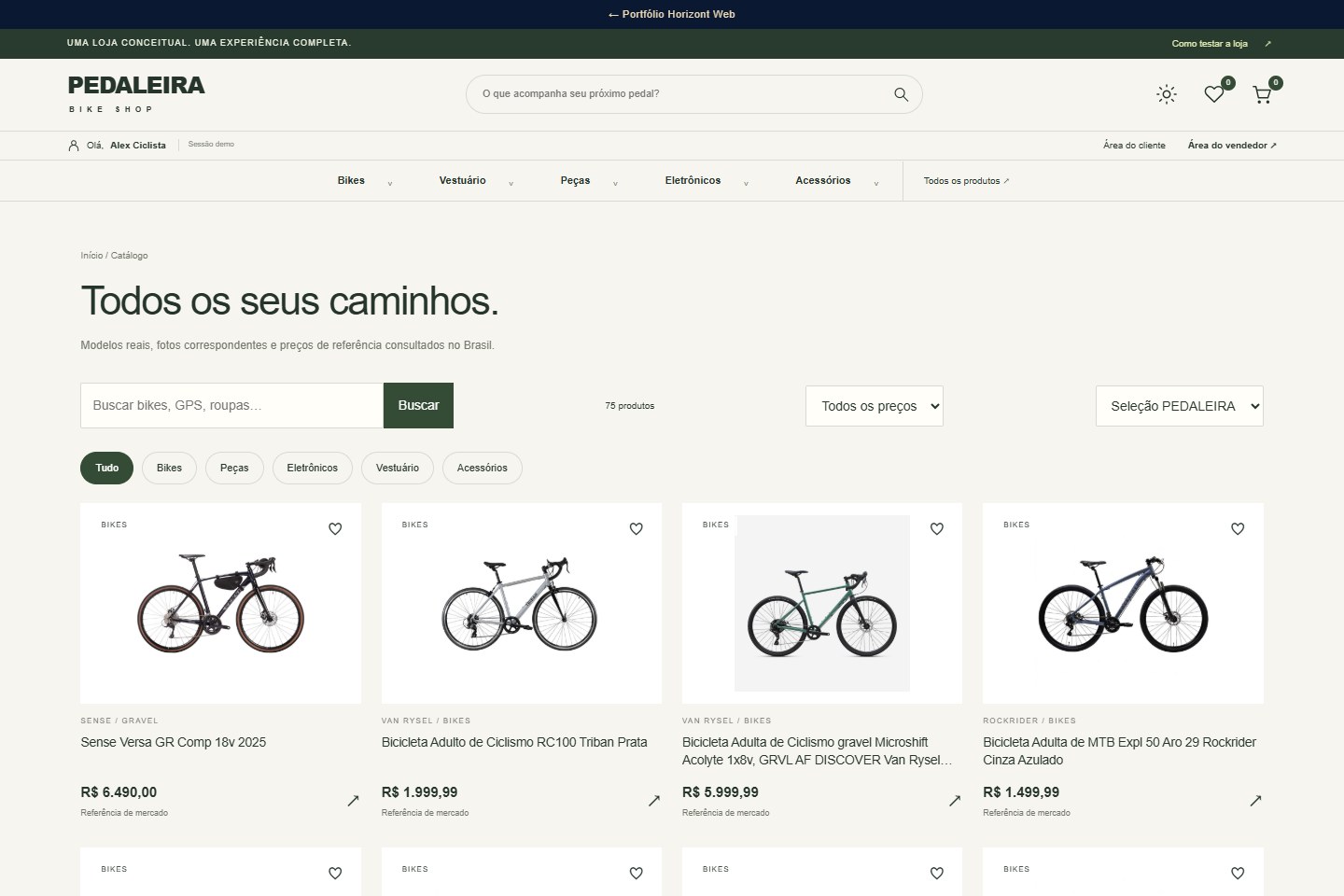Go to Área do cliente
This screenshot has width=1344, height=896.
[1134, 146]
